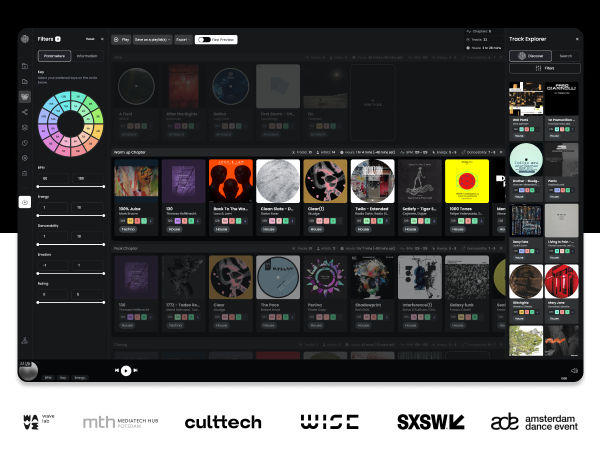The image size is (600, 454).
Task: Select the Shadowprint track cover
Action: click(x=372, y=277)
